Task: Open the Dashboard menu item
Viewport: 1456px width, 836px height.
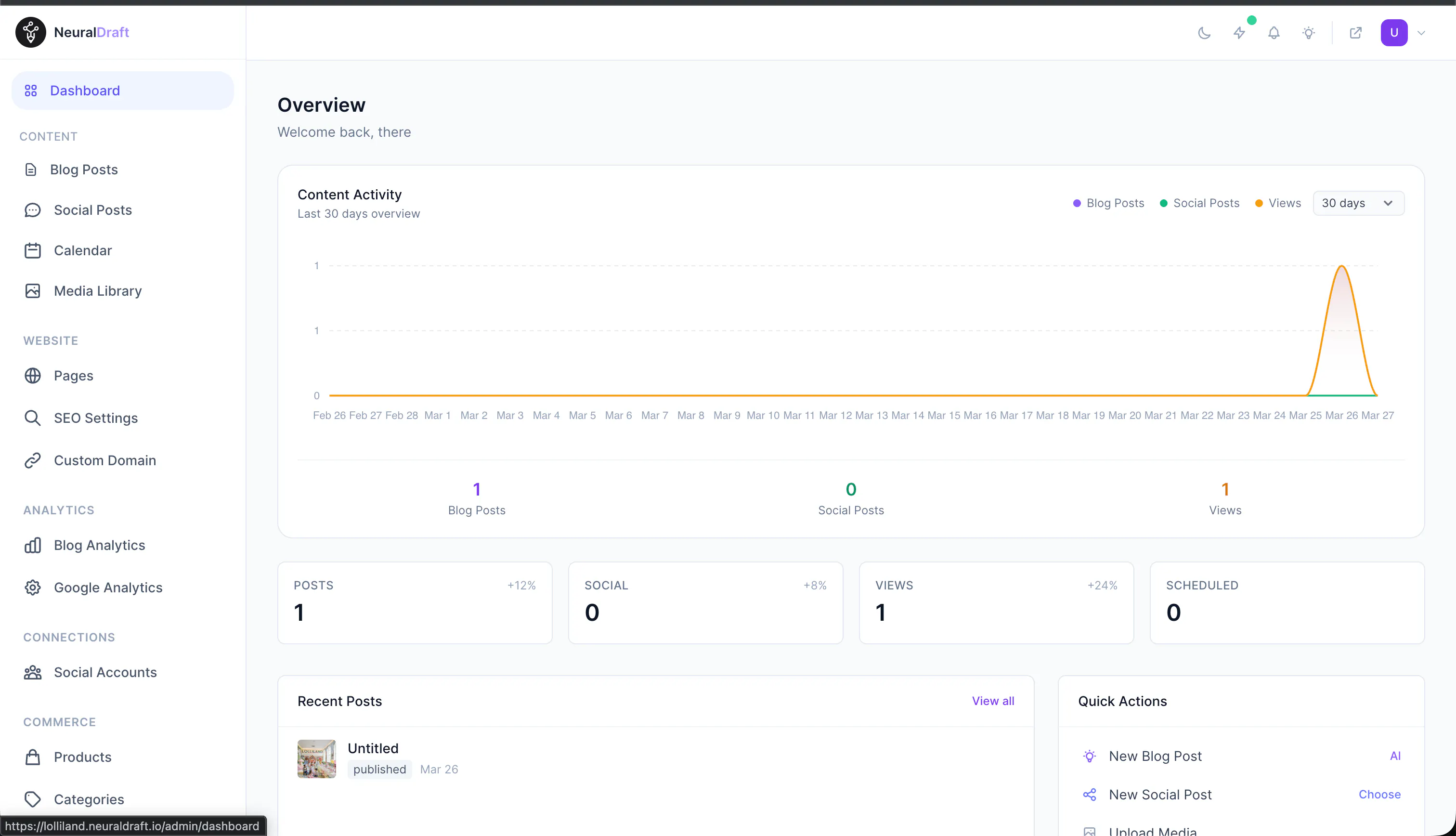Action: click(x=123, y=91)
